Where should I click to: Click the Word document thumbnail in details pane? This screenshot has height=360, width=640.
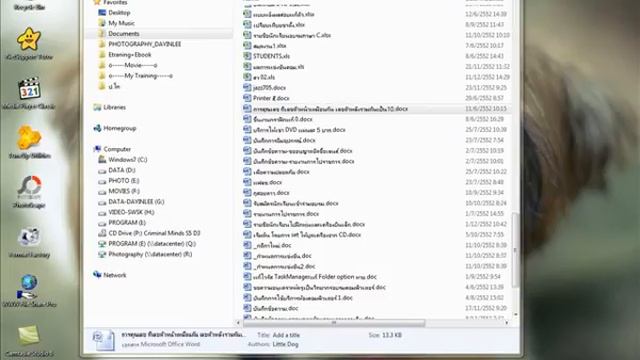[x=103, y=340]
